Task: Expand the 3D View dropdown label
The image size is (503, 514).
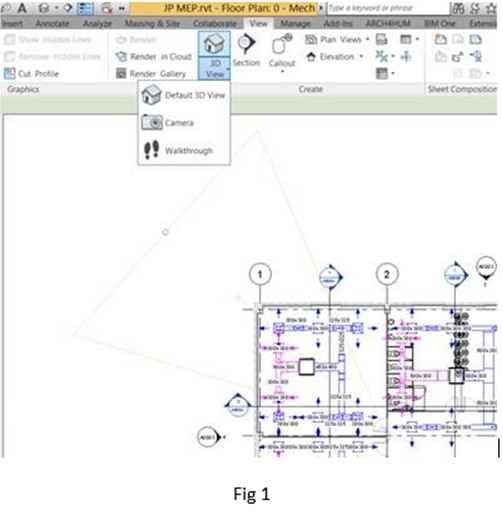Action: coord(214,69)
